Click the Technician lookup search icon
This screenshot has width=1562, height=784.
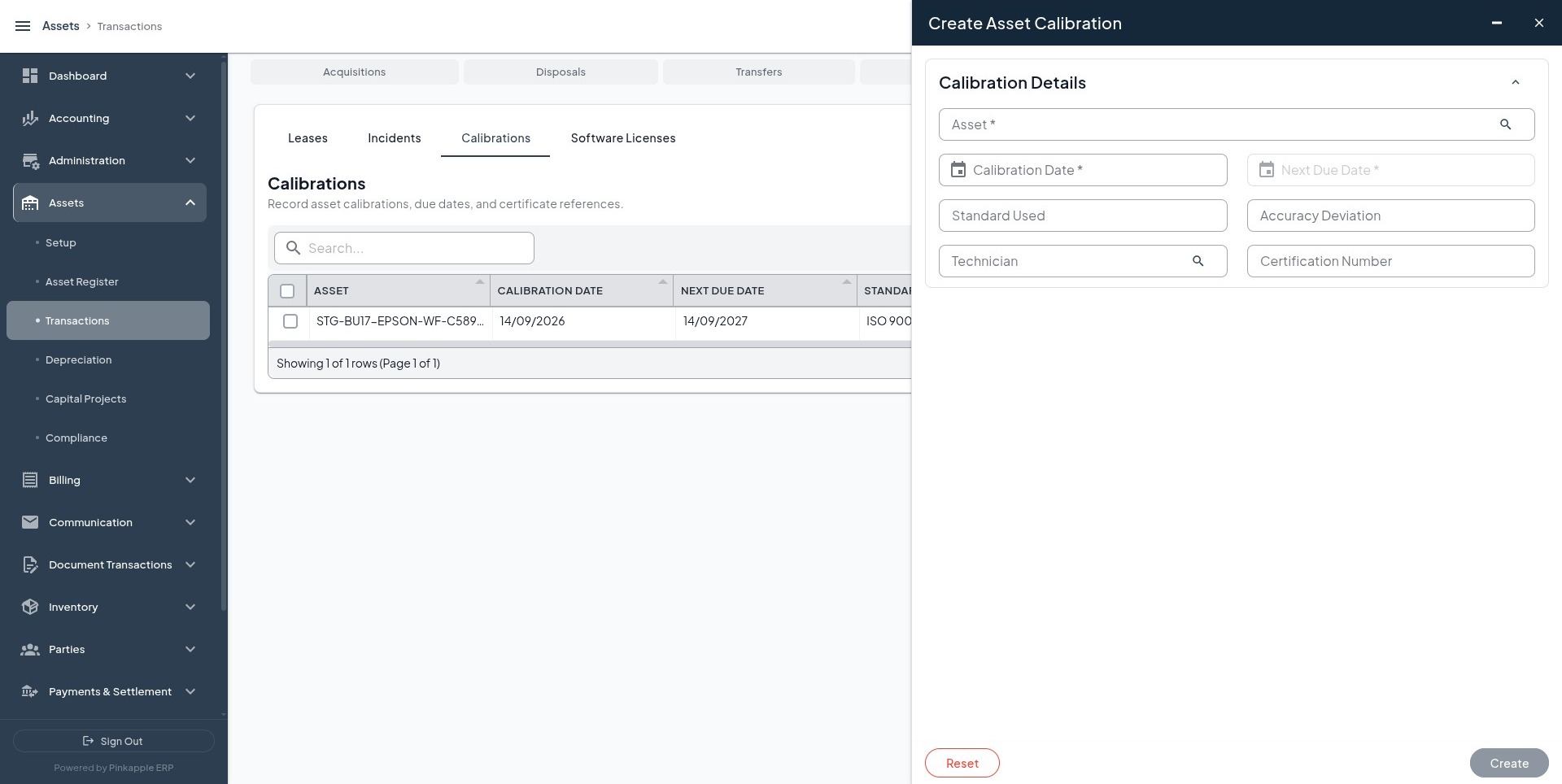coord(1198,261)
